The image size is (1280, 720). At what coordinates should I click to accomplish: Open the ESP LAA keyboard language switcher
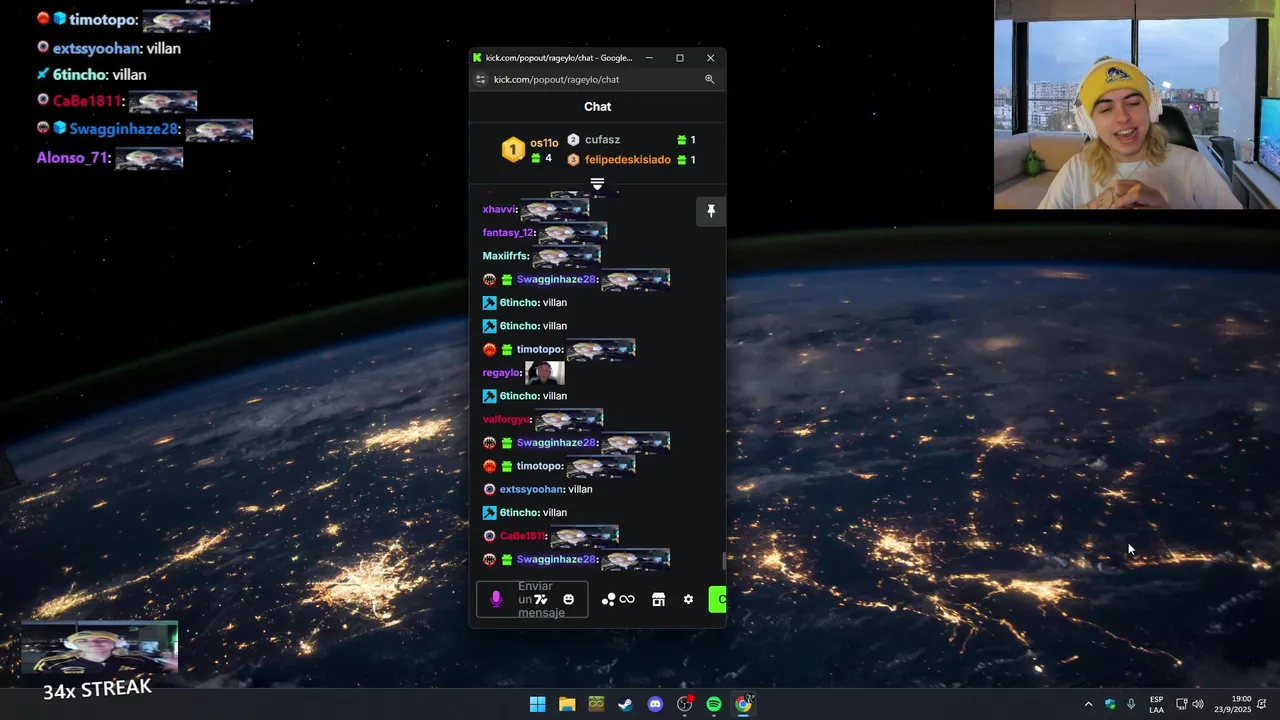tap(1156, 704)
